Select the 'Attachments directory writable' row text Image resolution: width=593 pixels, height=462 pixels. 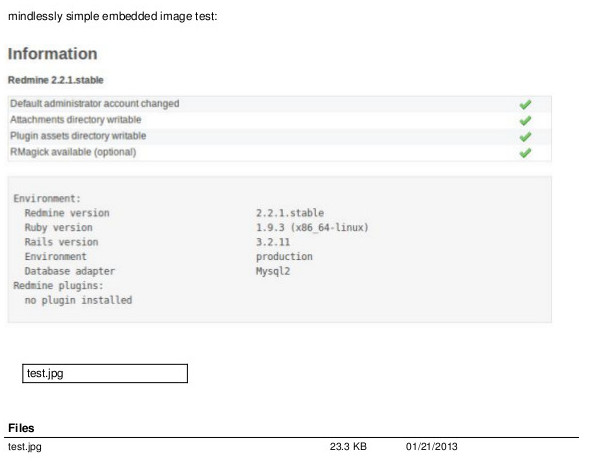76,120
